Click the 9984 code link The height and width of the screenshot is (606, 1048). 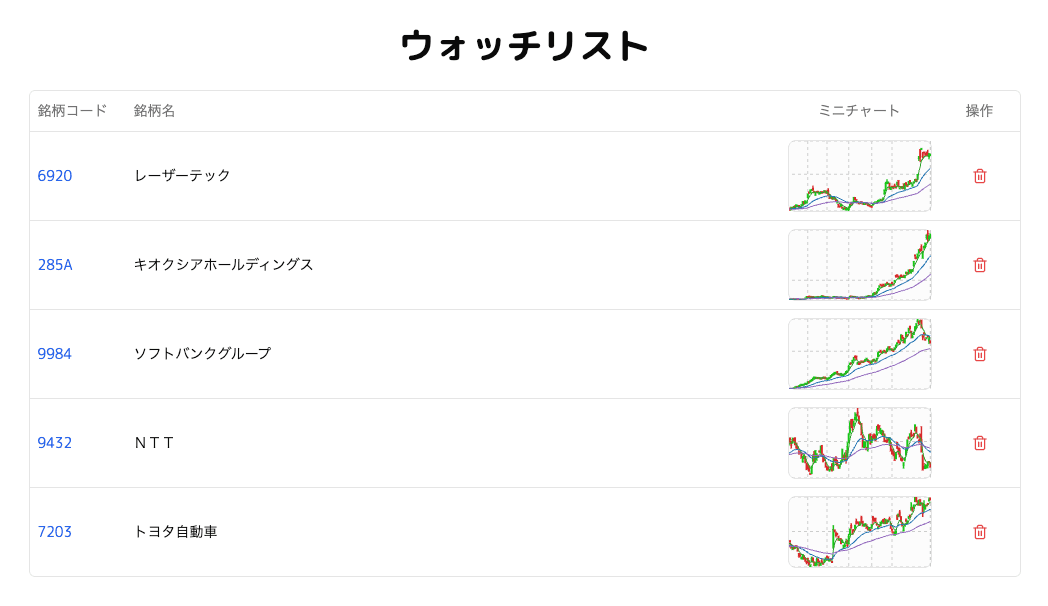(54, 353)
